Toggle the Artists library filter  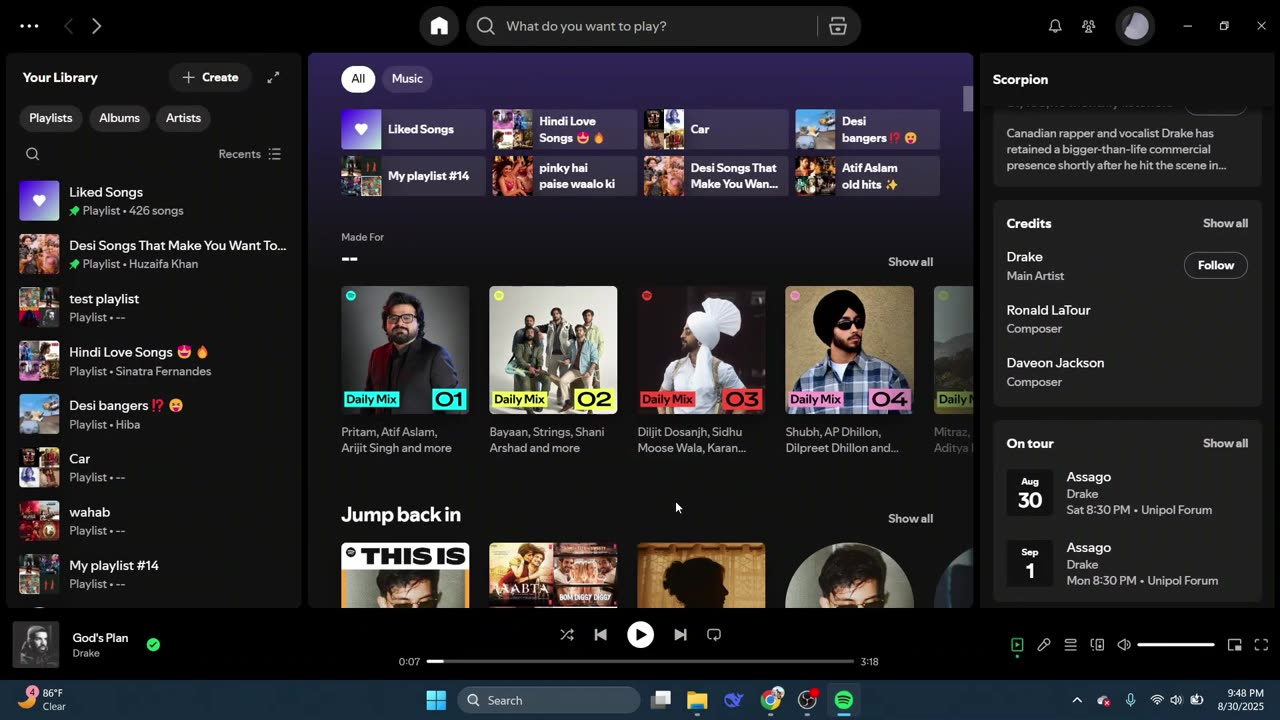[x=183, y=118]
